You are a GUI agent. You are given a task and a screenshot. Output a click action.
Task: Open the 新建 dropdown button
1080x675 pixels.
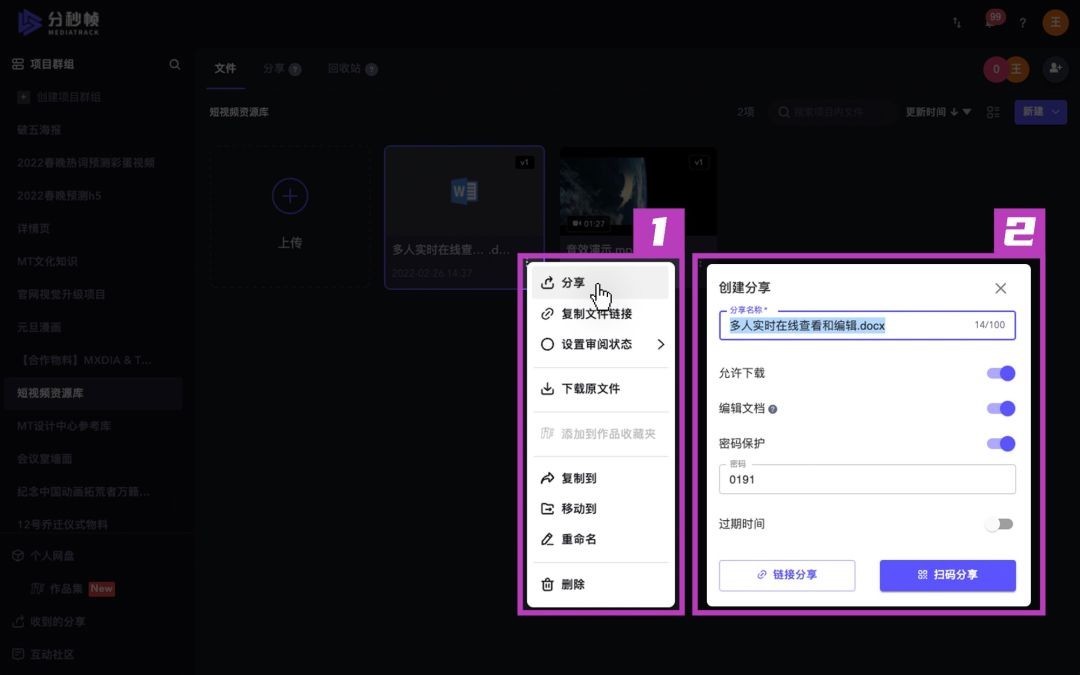[x=1040, y=112]
